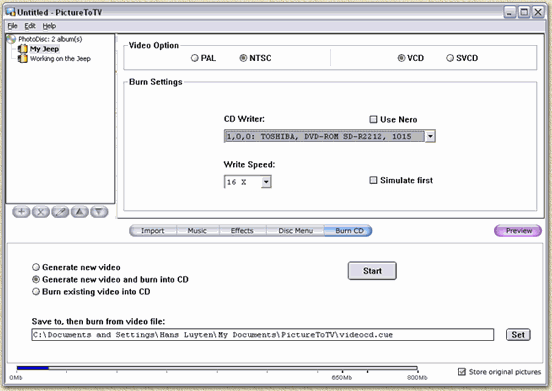Screen dimensions: 552x391
Task: Open the File menu
Action: coord(12,26)
